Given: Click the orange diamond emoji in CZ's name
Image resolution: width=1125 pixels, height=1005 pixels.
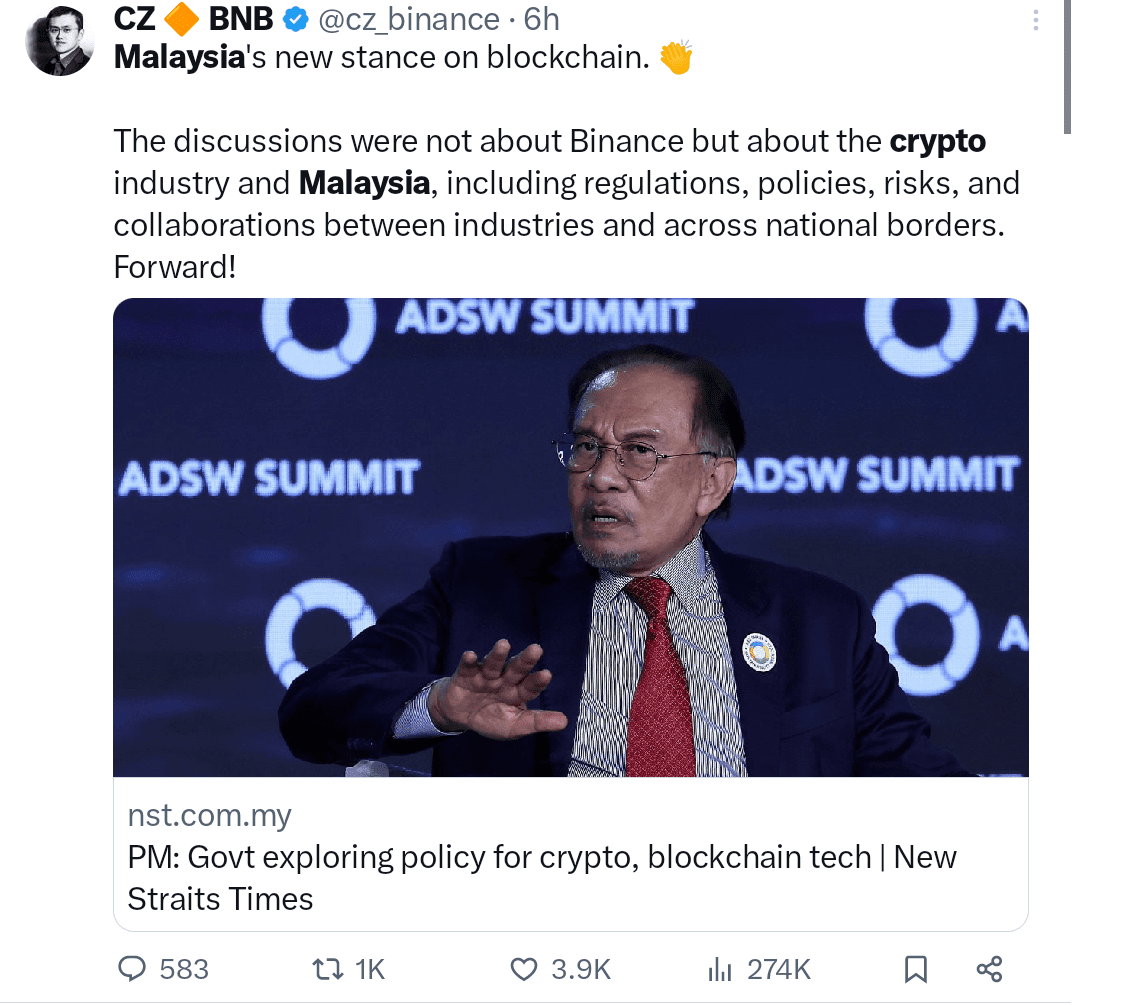Looking at the screenshot, I should [x=182, y=18].
